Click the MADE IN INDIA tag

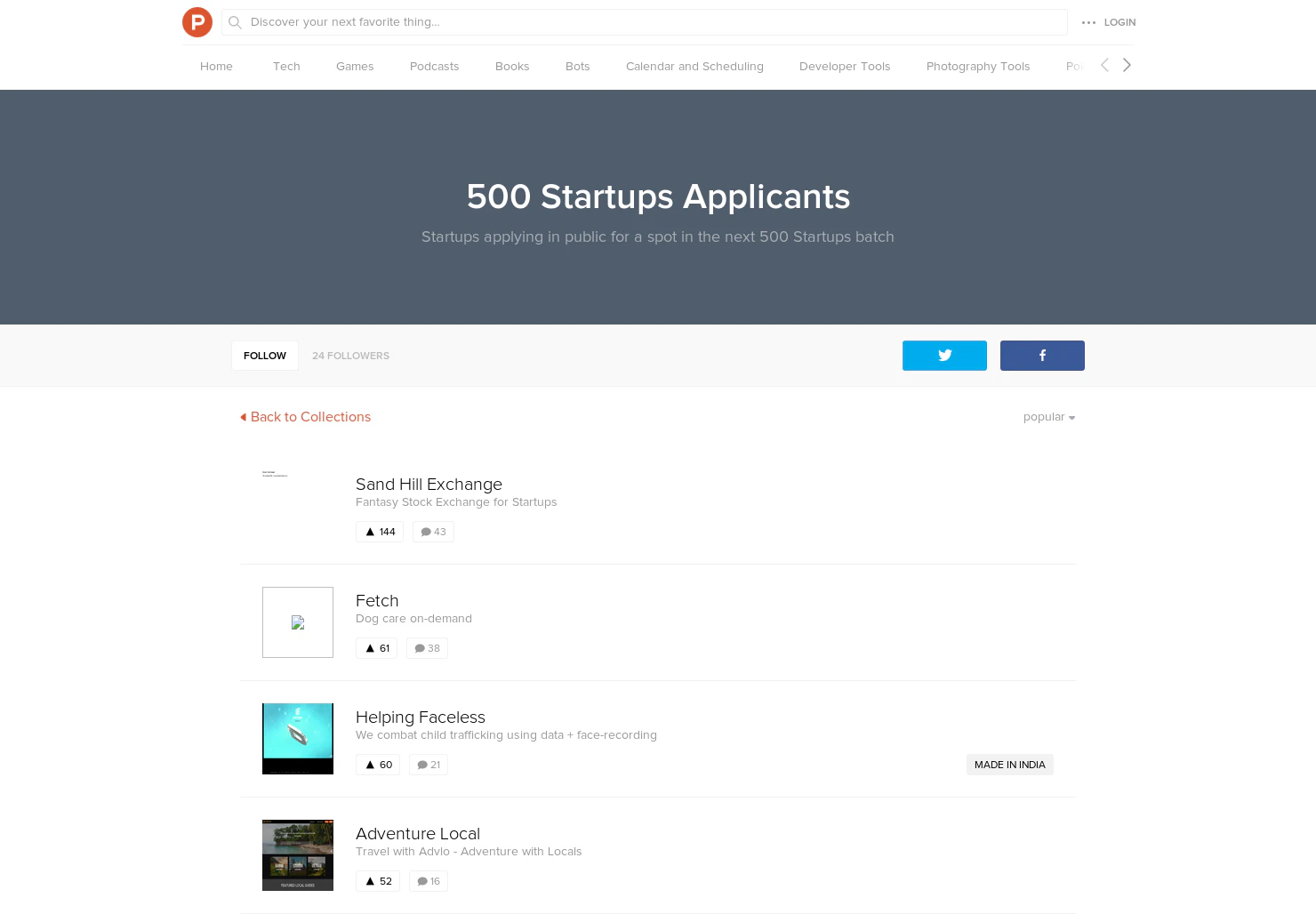(1010, 765)
